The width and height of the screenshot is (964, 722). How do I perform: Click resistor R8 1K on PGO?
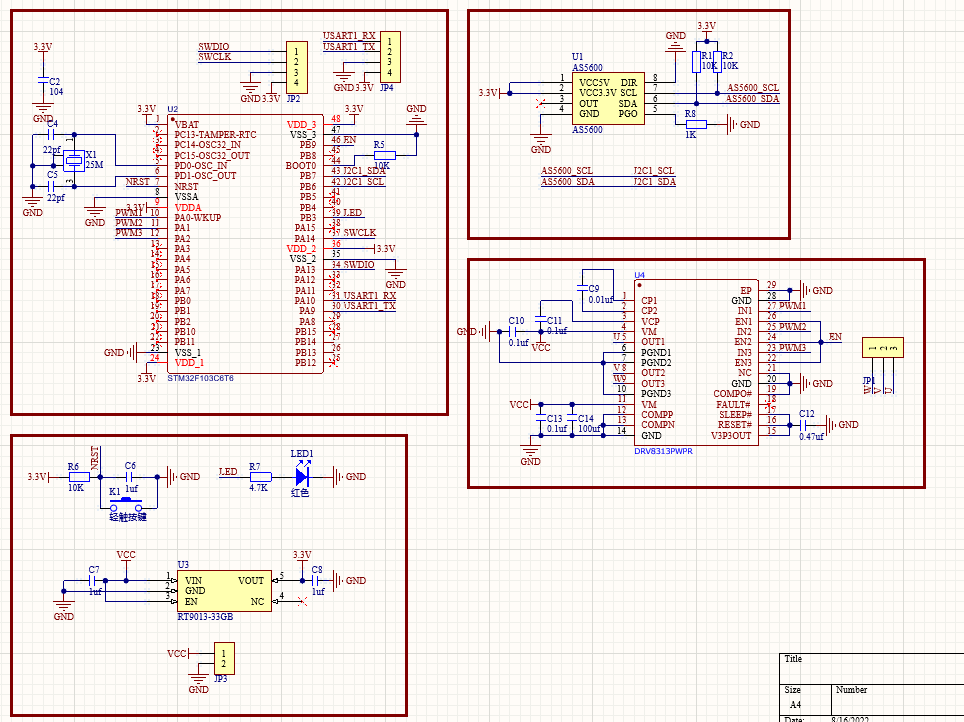click(693, 124)
